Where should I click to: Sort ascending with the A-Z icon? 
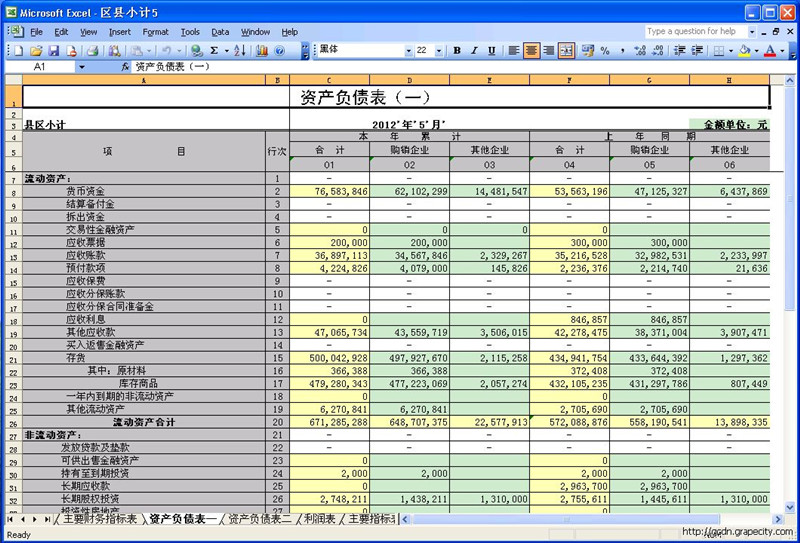(239, 50)
